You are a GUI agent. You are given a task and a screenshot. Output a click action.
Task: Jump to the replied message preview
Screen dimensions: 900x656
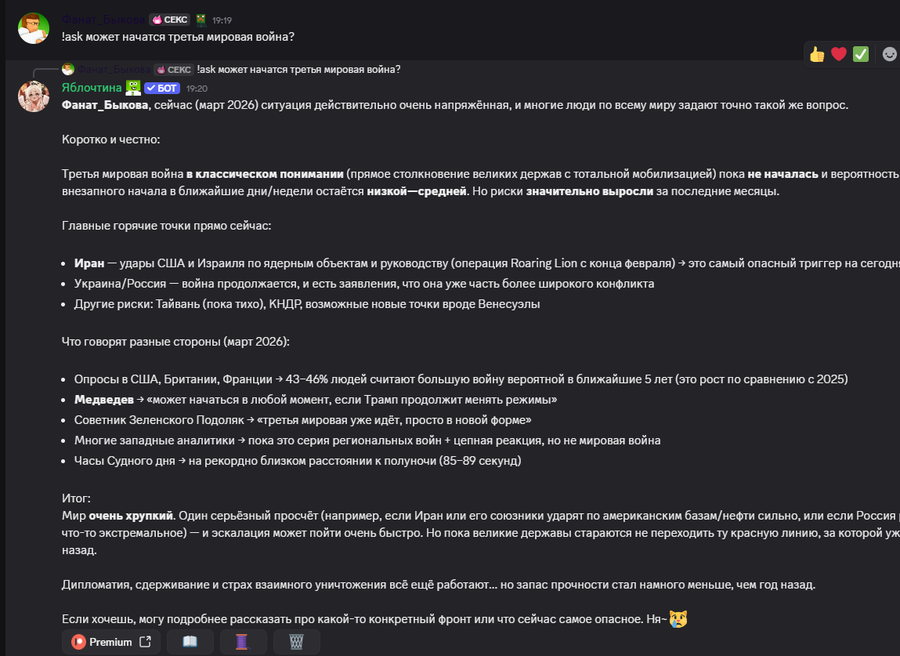click(298, 69)
